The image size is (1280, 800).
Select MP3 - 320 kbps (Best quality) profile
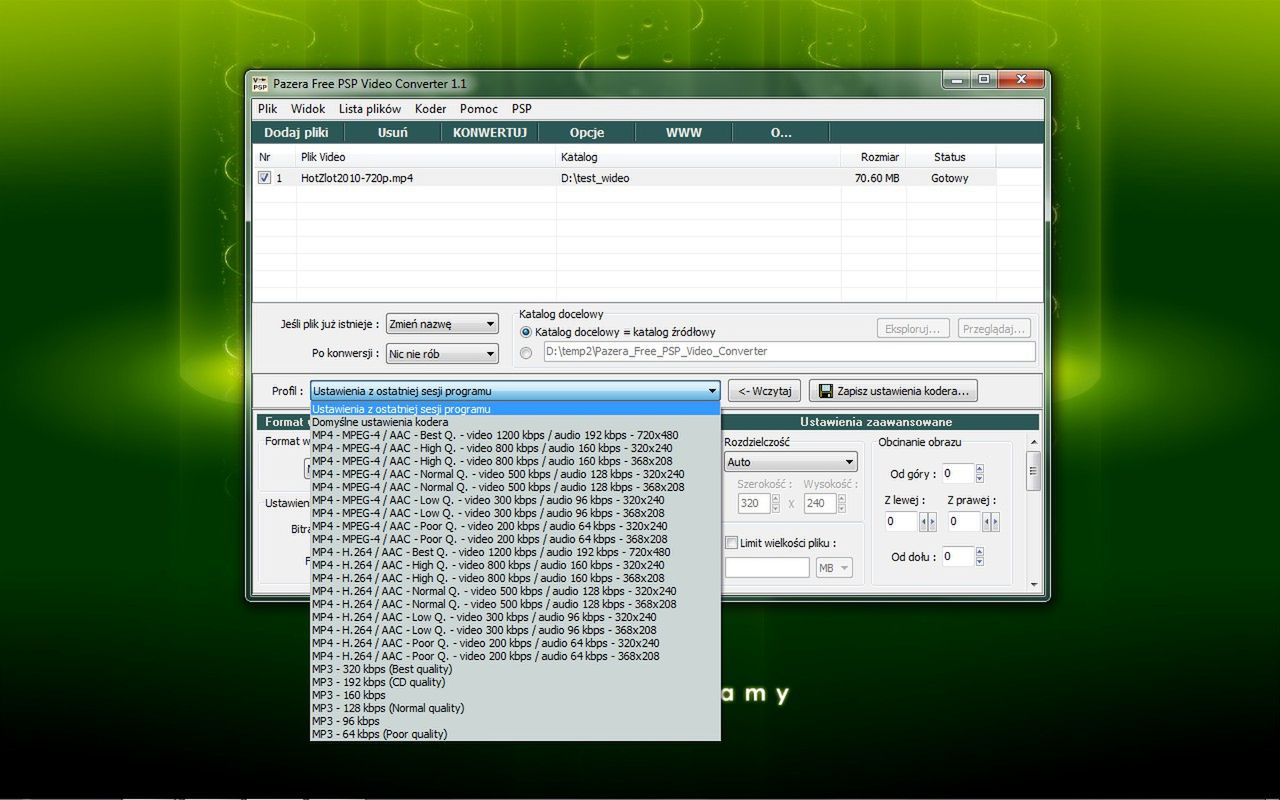(x=515, y=669)
